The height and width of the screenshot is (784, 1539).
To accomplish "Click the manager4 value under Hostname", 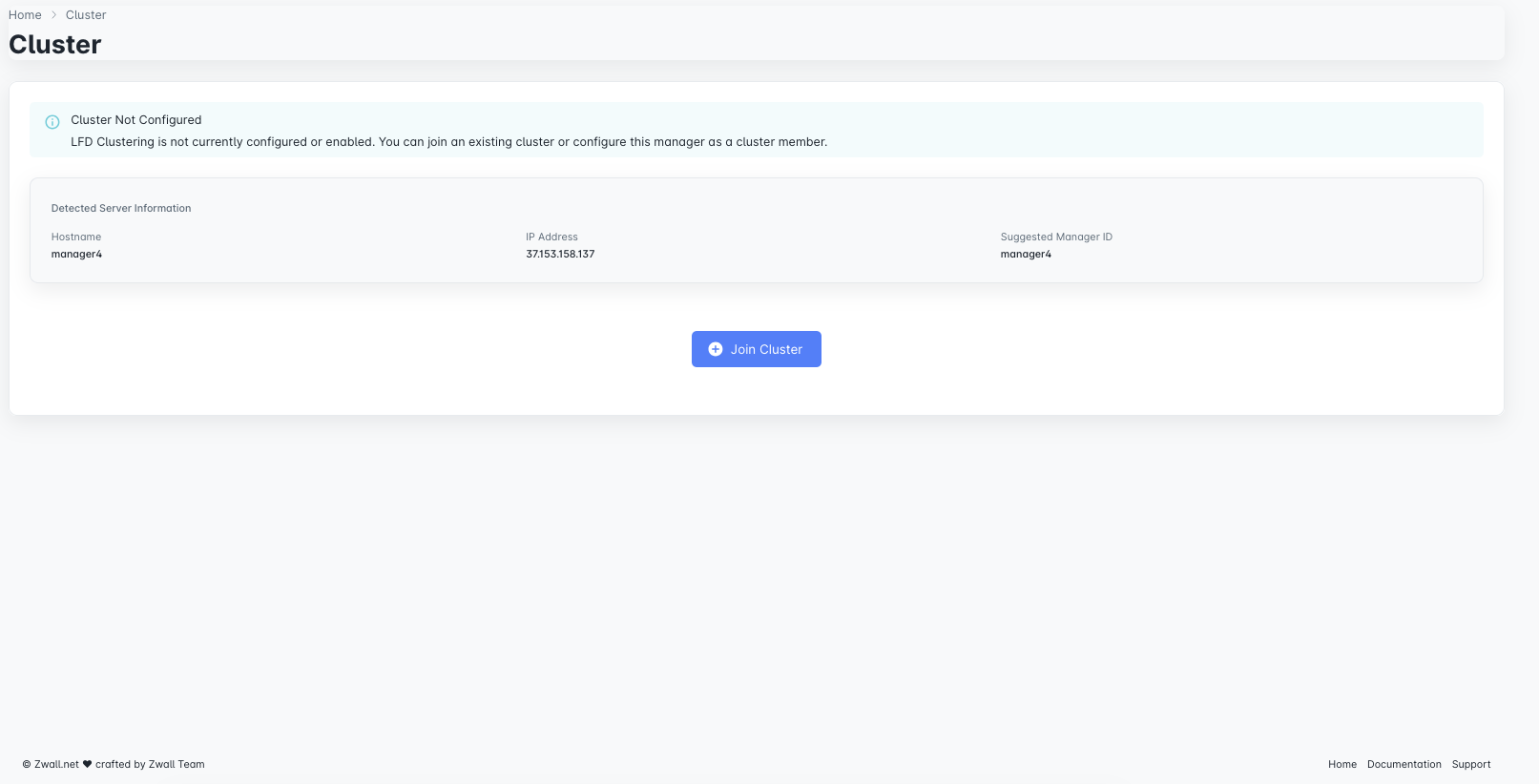I will (76, 254).
